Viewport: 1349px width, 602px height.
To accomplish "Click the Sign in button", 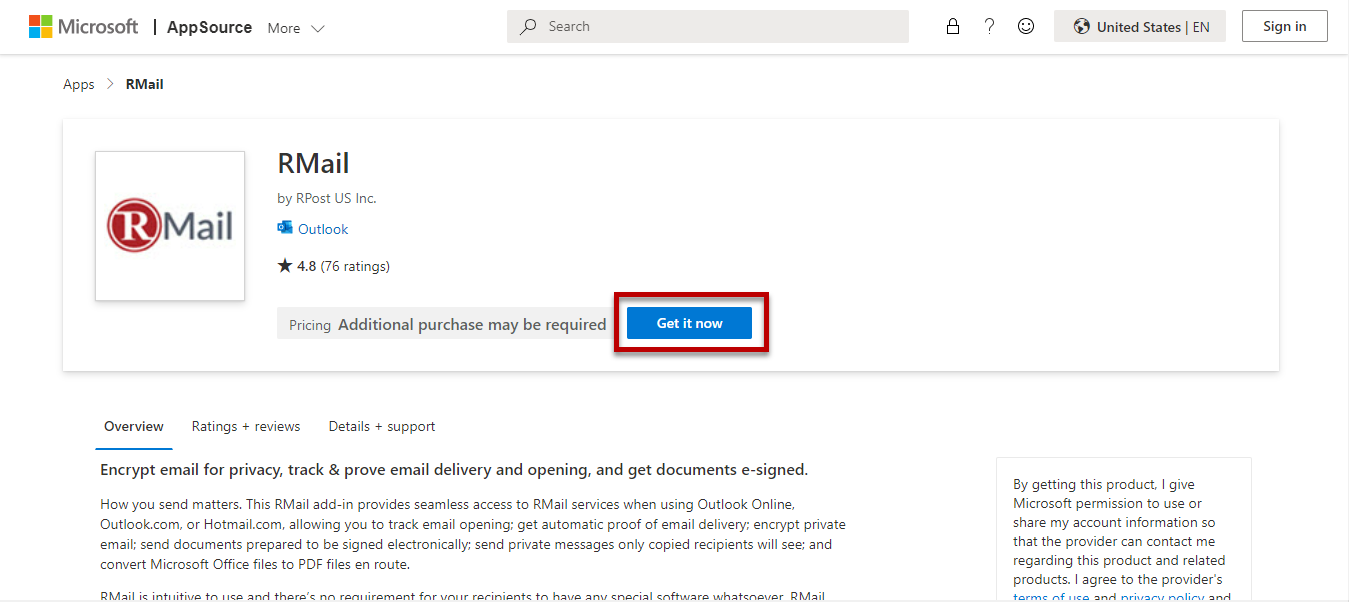I will click(x=1284, y=26).
